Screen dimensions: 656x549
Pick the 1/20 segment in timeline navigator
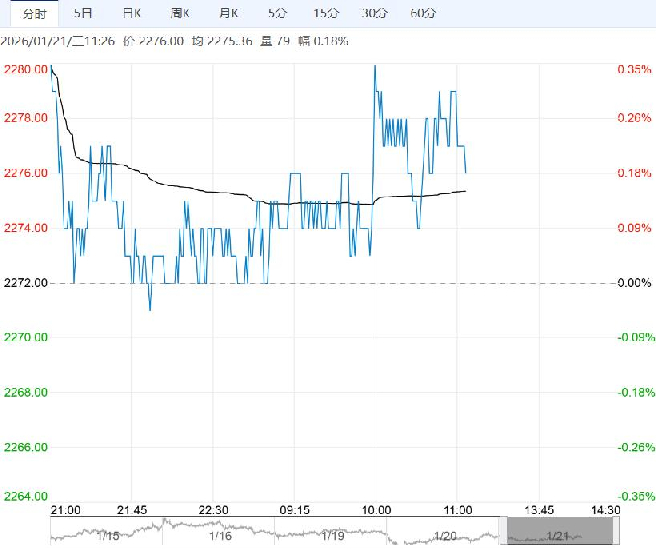click(x=446, y=536)
